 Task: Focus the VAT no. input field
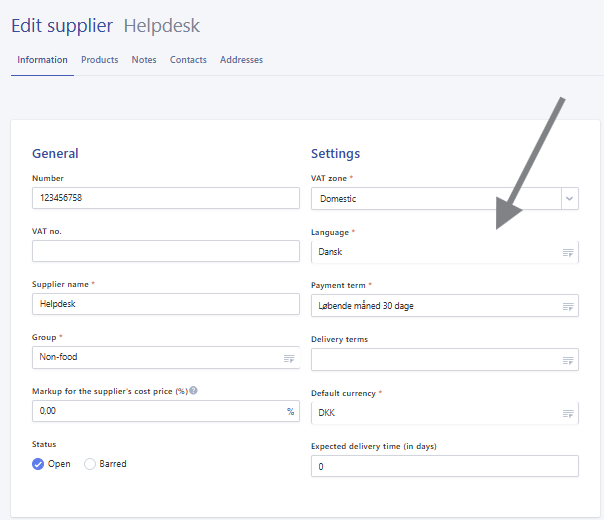165,251
